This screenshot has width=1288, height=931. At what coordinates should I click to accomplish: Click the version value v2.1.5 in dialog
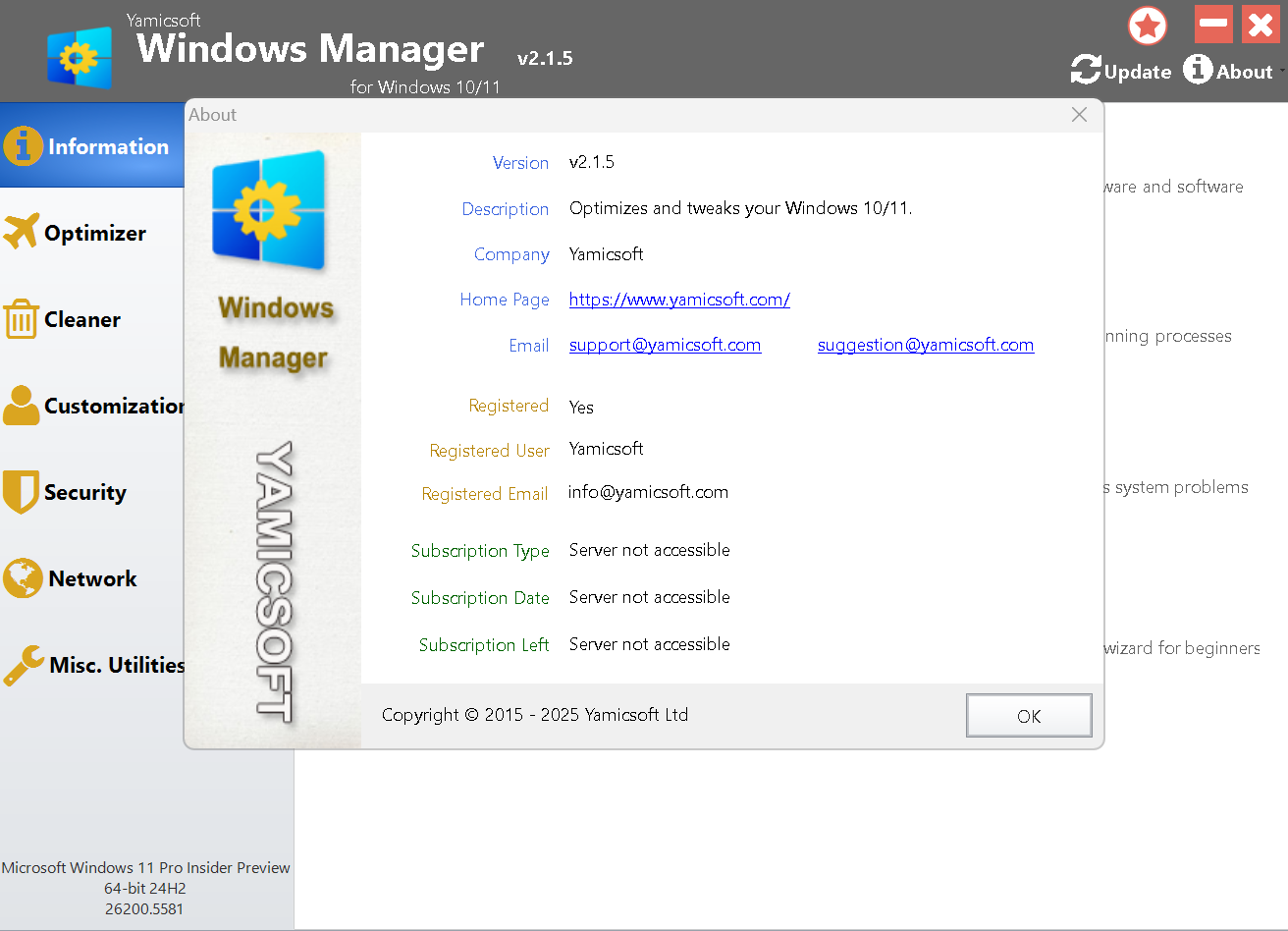point(592,162)
